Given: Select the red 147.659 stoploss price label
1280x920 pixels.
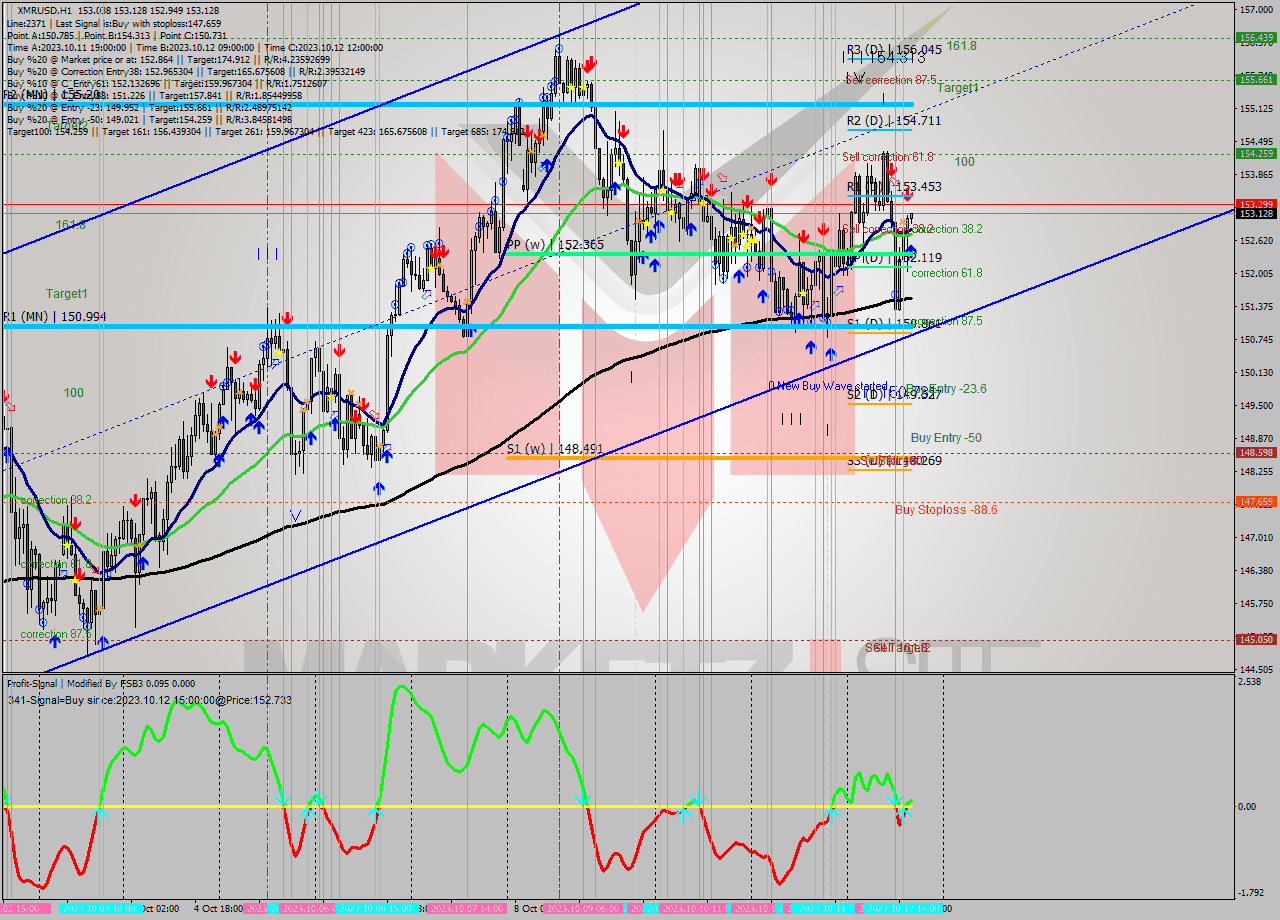Looking at the screenshot, I should click(x=1255, y=502).
